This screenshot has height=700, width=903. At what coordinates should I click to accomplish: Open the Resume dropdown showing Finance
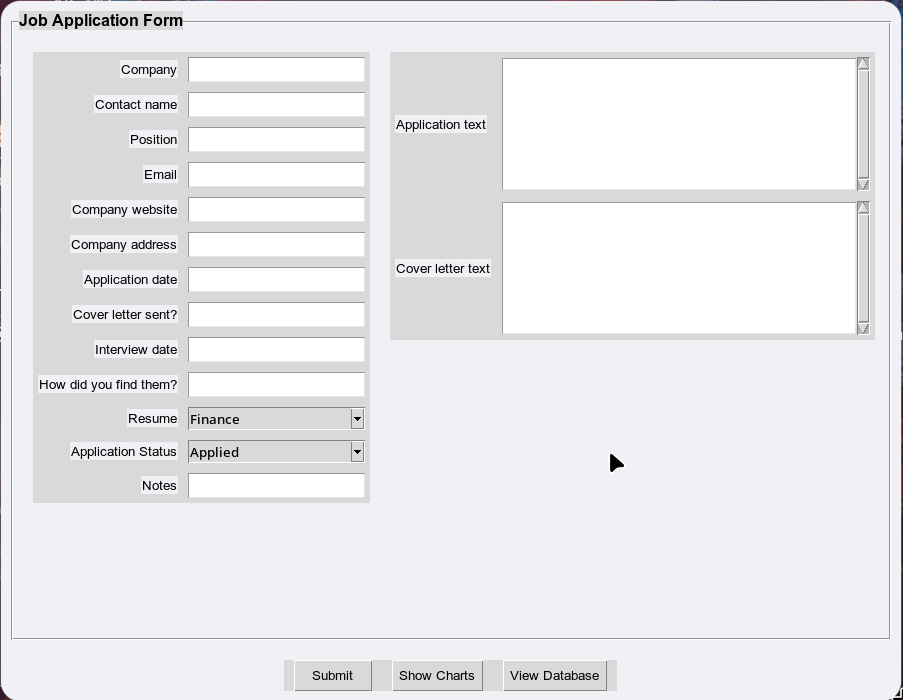(x=269, y=419)
